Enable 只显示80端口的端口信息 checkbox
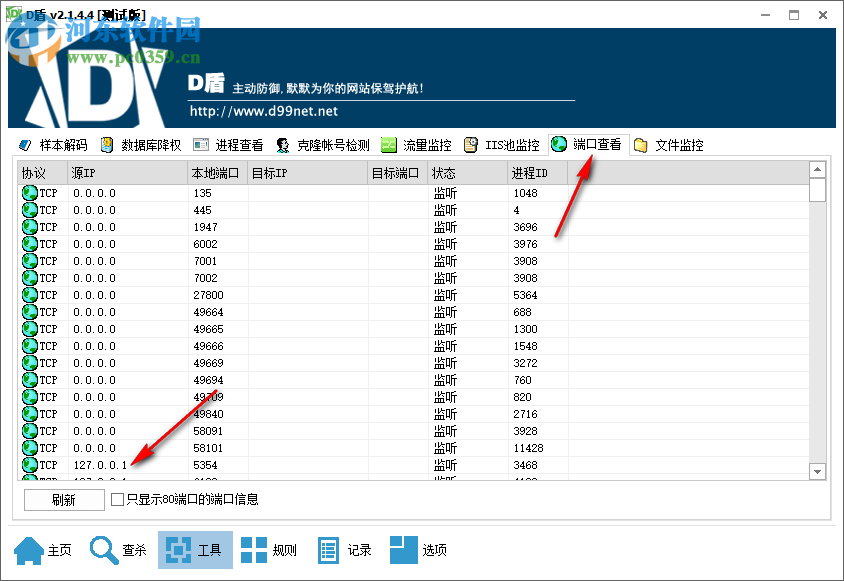Viewport: 844px width, 581px height. 117,500
